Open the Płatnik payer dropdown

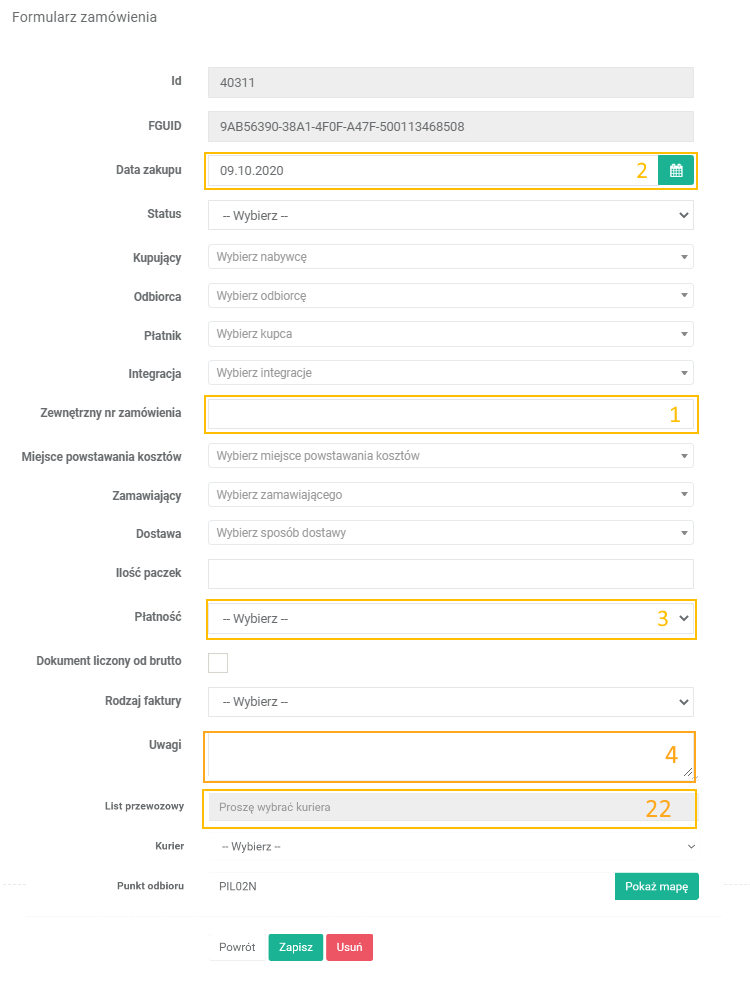(450, 334)
